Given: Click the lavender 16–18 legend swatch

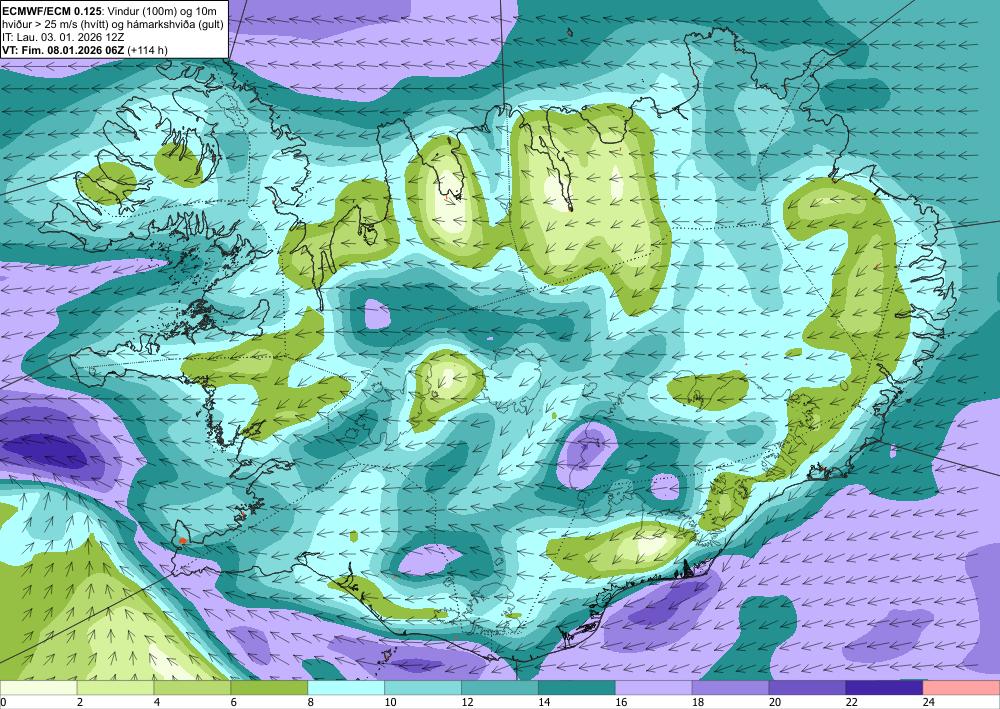Looking at the screenshot, I should coord(654,688).
